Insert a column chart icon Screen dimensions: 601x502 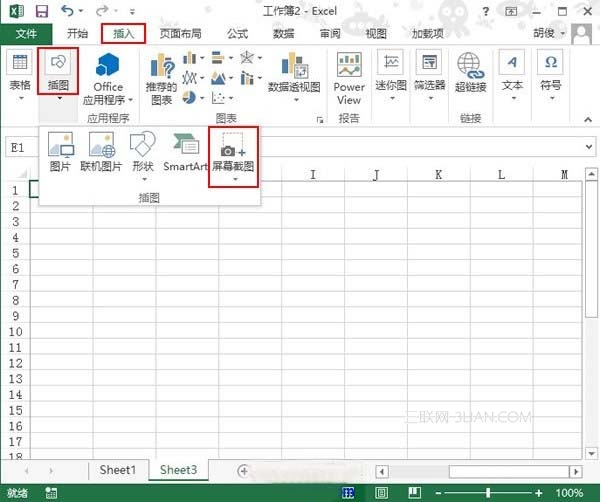(190, 58)
